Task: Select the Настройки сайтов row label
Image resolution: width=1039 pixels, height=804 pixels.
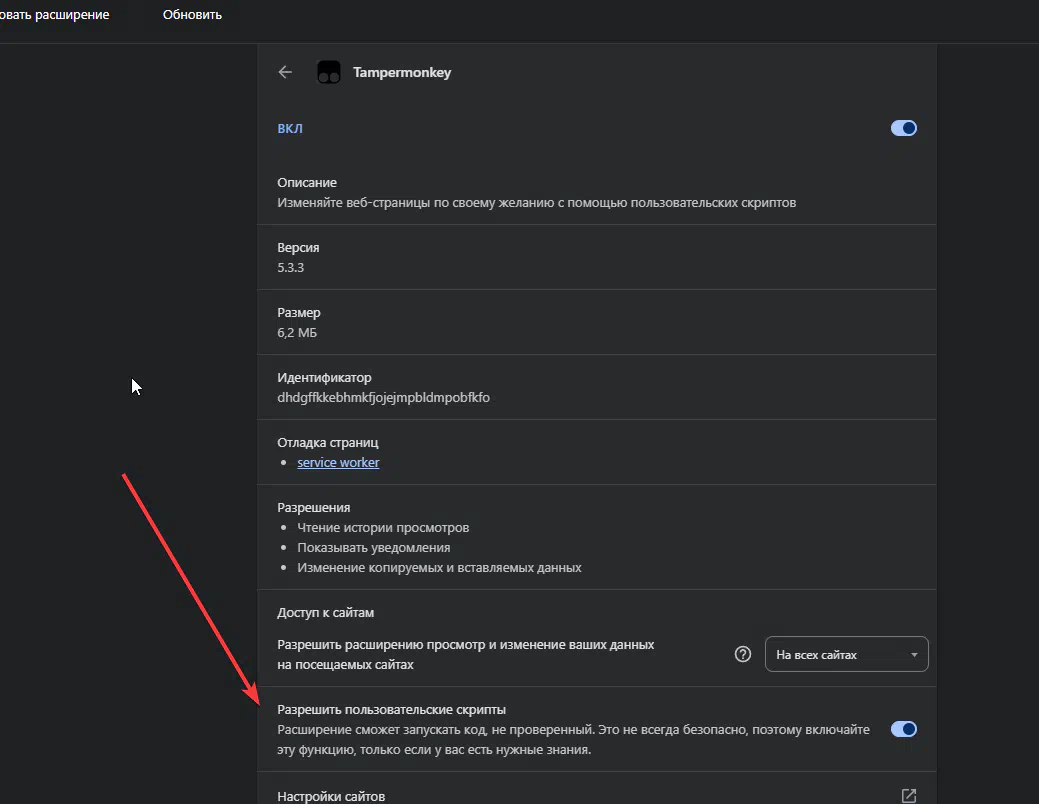Action: point(331,796)
